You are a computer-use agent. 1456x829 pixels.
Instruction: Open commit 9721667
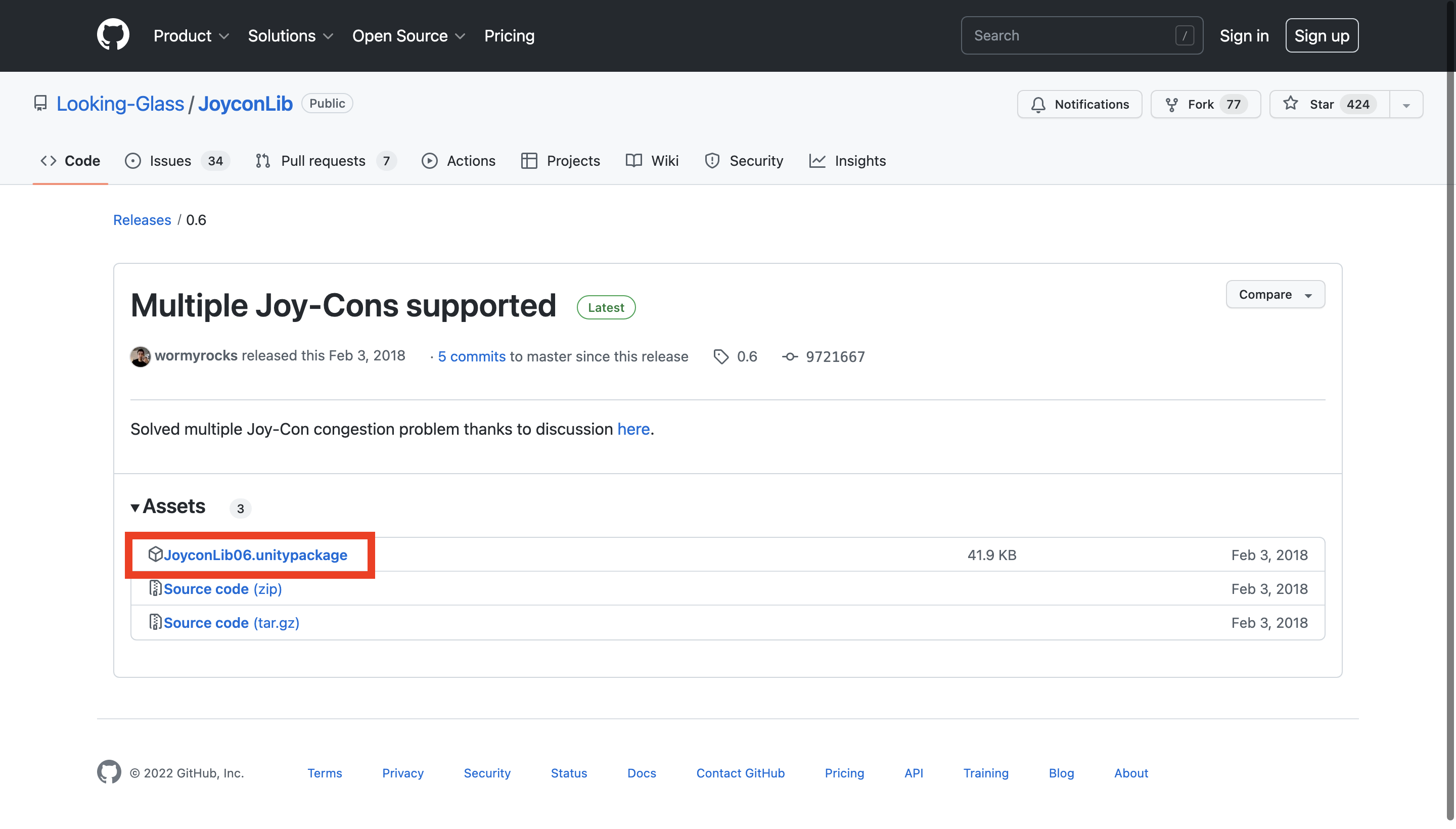834,356
